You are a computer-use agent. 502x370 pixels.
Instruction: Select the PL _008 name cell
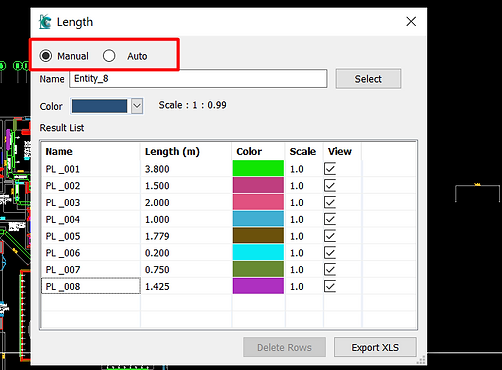click(91, 286)
